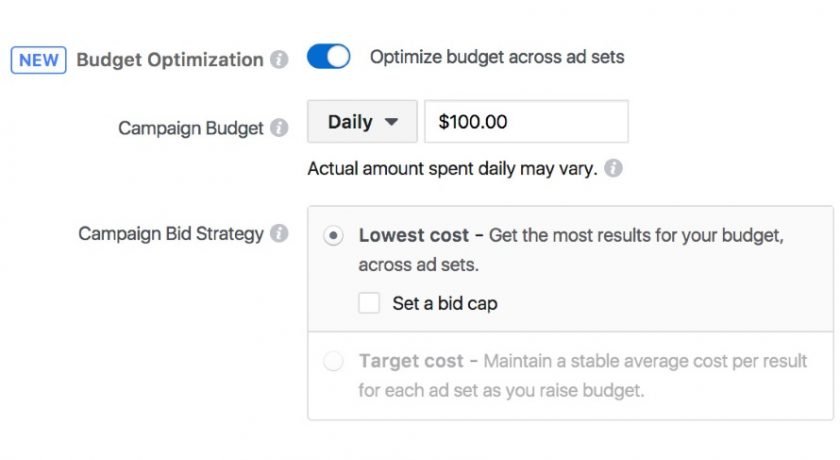Click the 'Target cost' option title
Screen dimensions: 840x460
[411, 361]
